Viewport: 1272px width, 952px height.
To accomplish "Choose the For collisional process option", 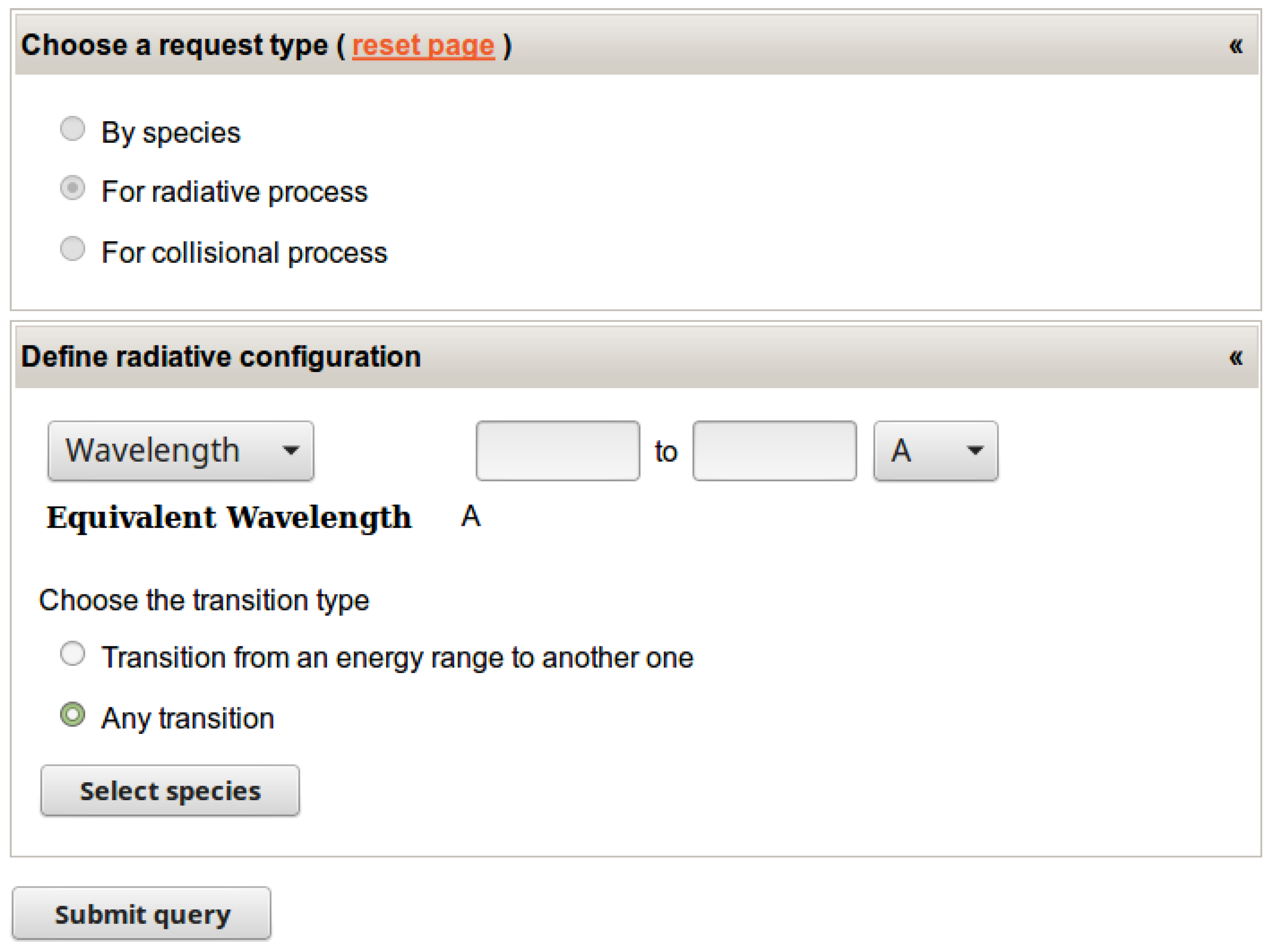I will [x=72, y=249].
